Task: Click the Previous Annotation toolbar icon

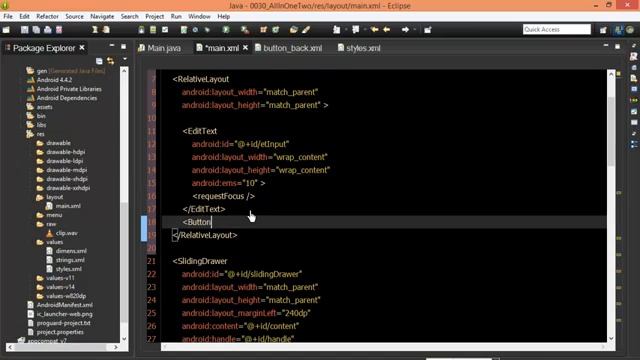Action: [356, 30]
